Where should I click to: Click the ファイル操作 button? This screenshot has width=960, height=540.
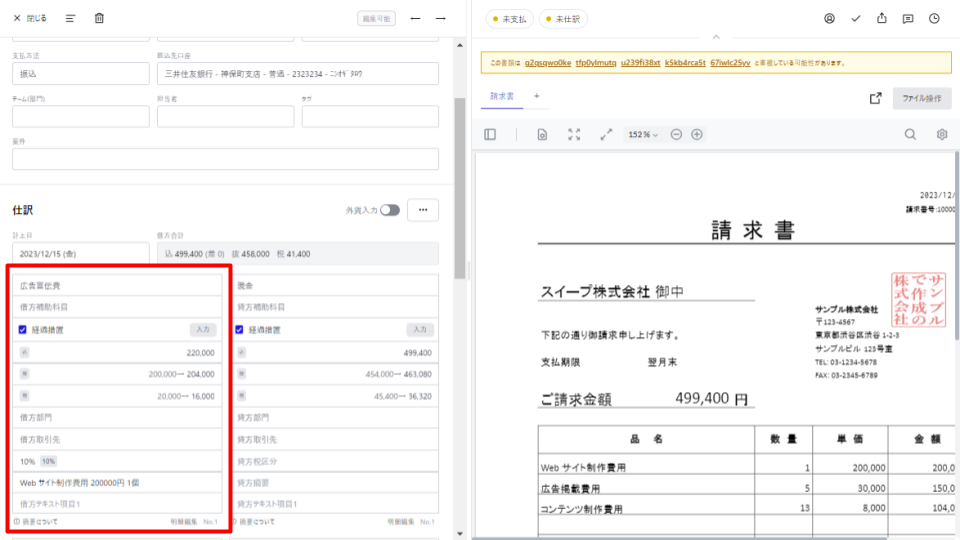(x=921, y=98)
